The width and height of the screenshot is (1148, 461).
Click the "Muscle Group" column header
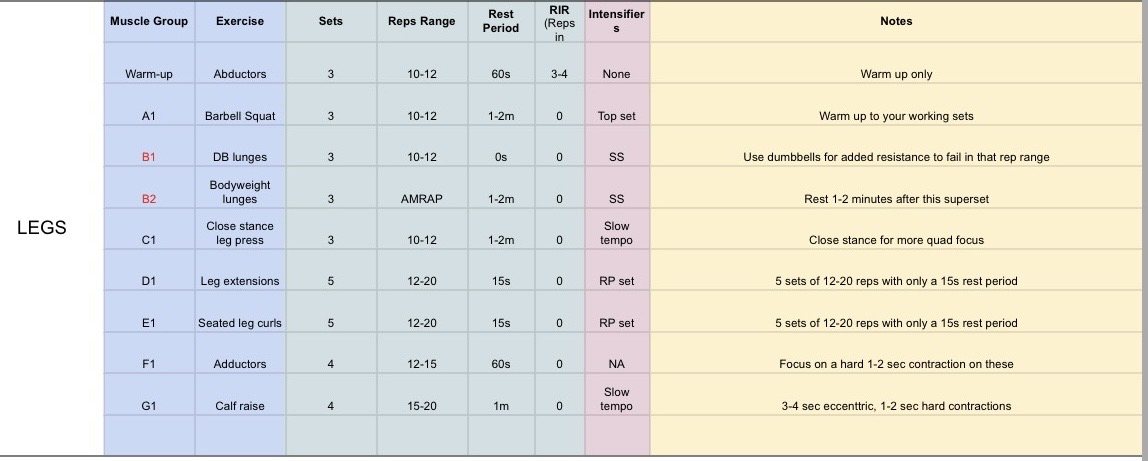click(149, 21)
